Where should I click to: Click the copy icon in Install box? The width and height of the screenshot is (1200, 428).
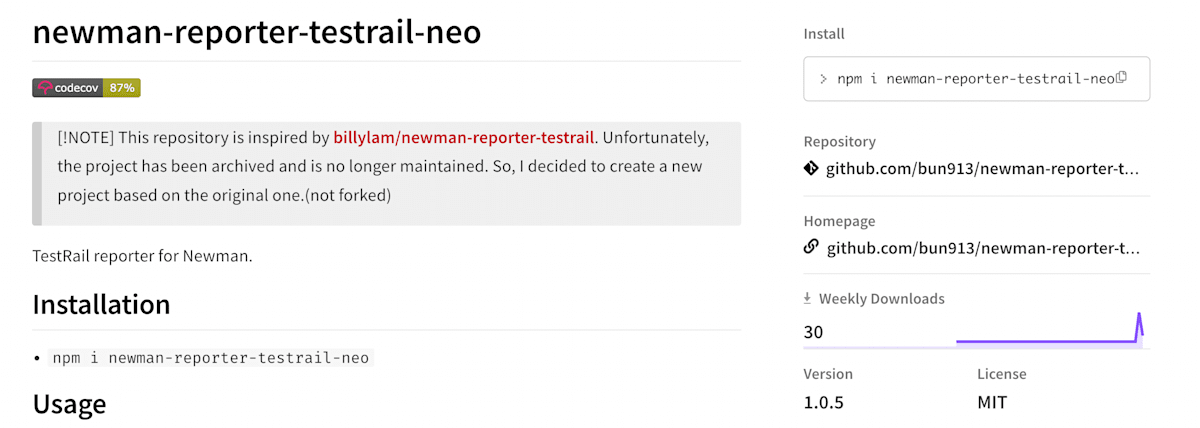pos(1121,78)
